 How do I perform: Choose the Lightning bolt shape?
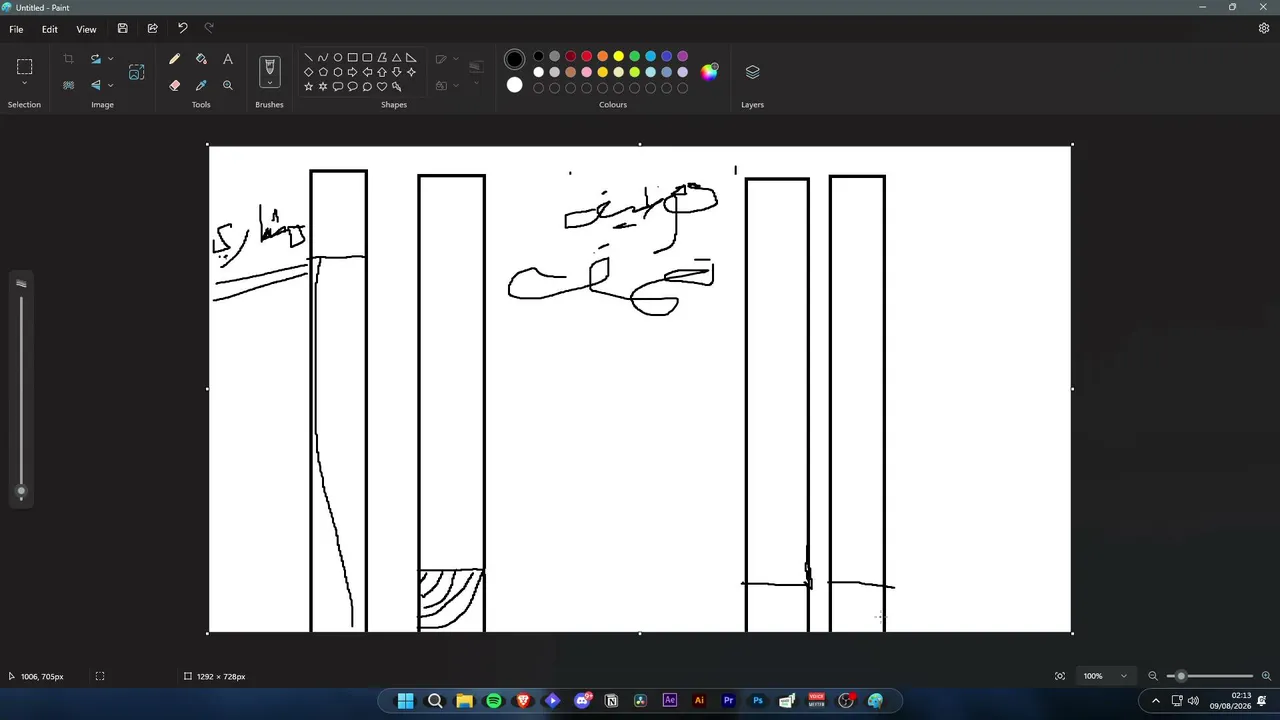pyautogui.click(x=396, y=86)
